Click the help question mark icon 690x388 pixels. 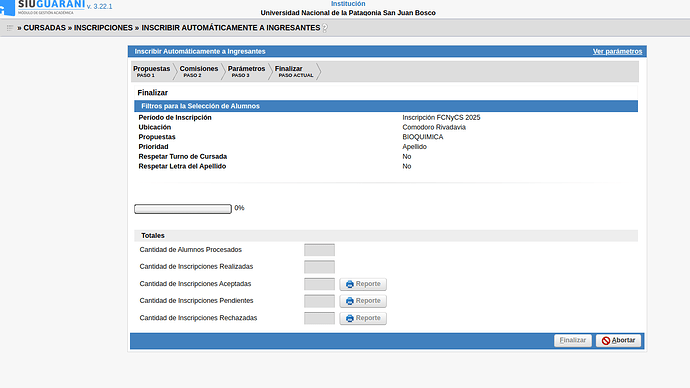coord(325,28)
